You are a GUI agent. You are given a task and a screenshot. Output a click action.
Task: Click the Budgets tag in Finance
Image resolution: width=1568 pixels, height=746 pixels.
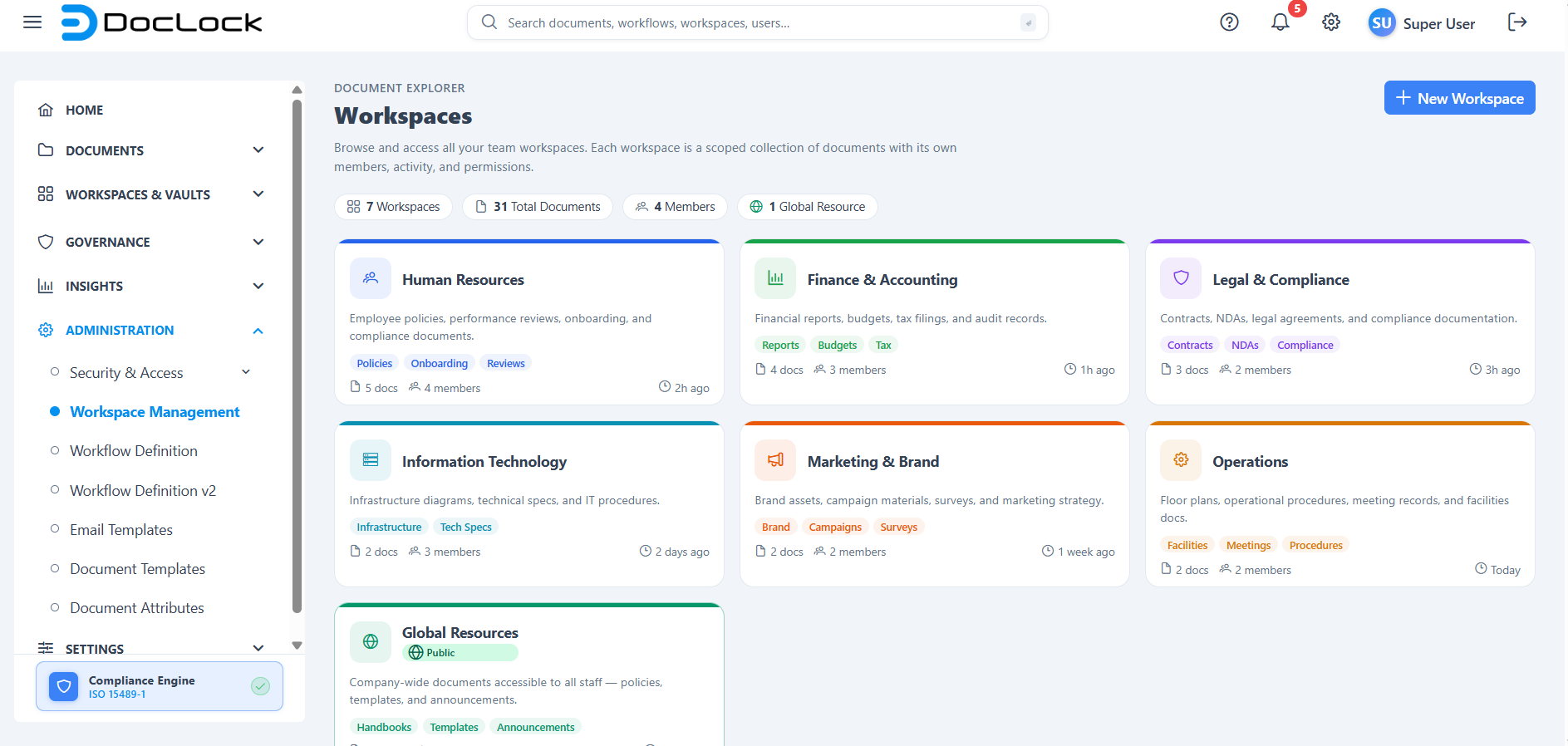[x=837, y=345]
